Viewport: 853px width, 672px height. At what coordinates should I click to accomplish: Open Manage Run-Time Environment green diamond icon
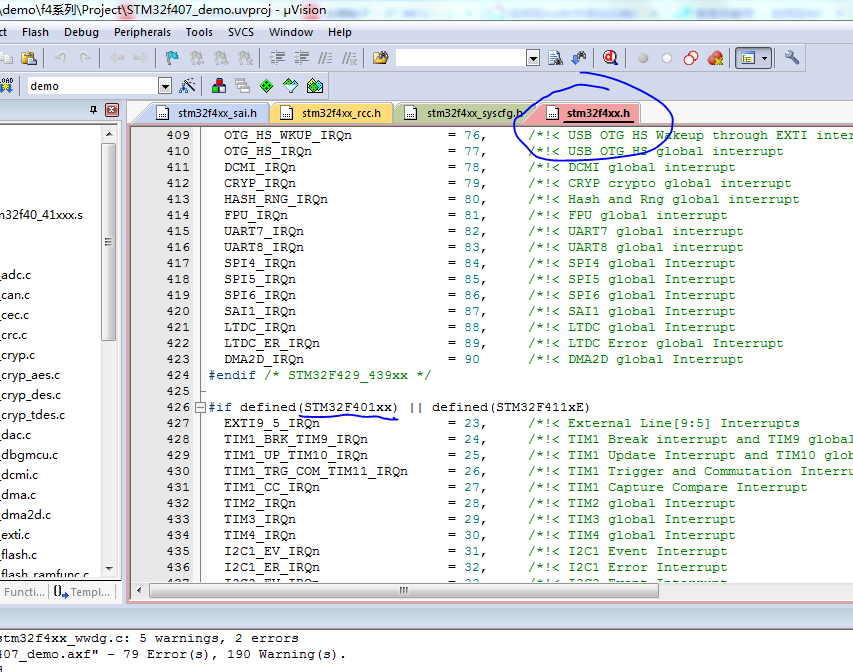[x=267, y=85]
